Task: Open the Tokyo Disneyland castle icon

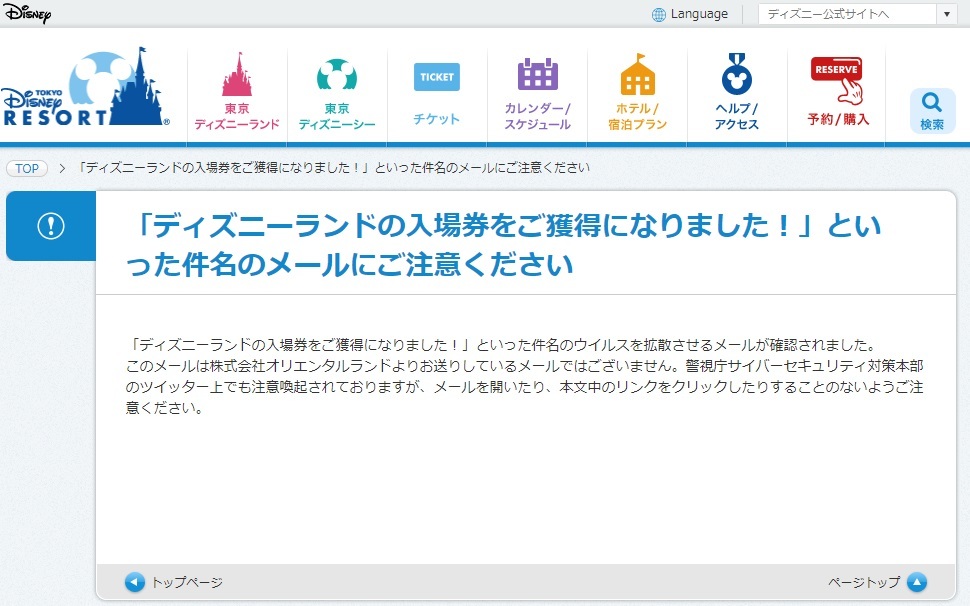Action: (237, 76)
